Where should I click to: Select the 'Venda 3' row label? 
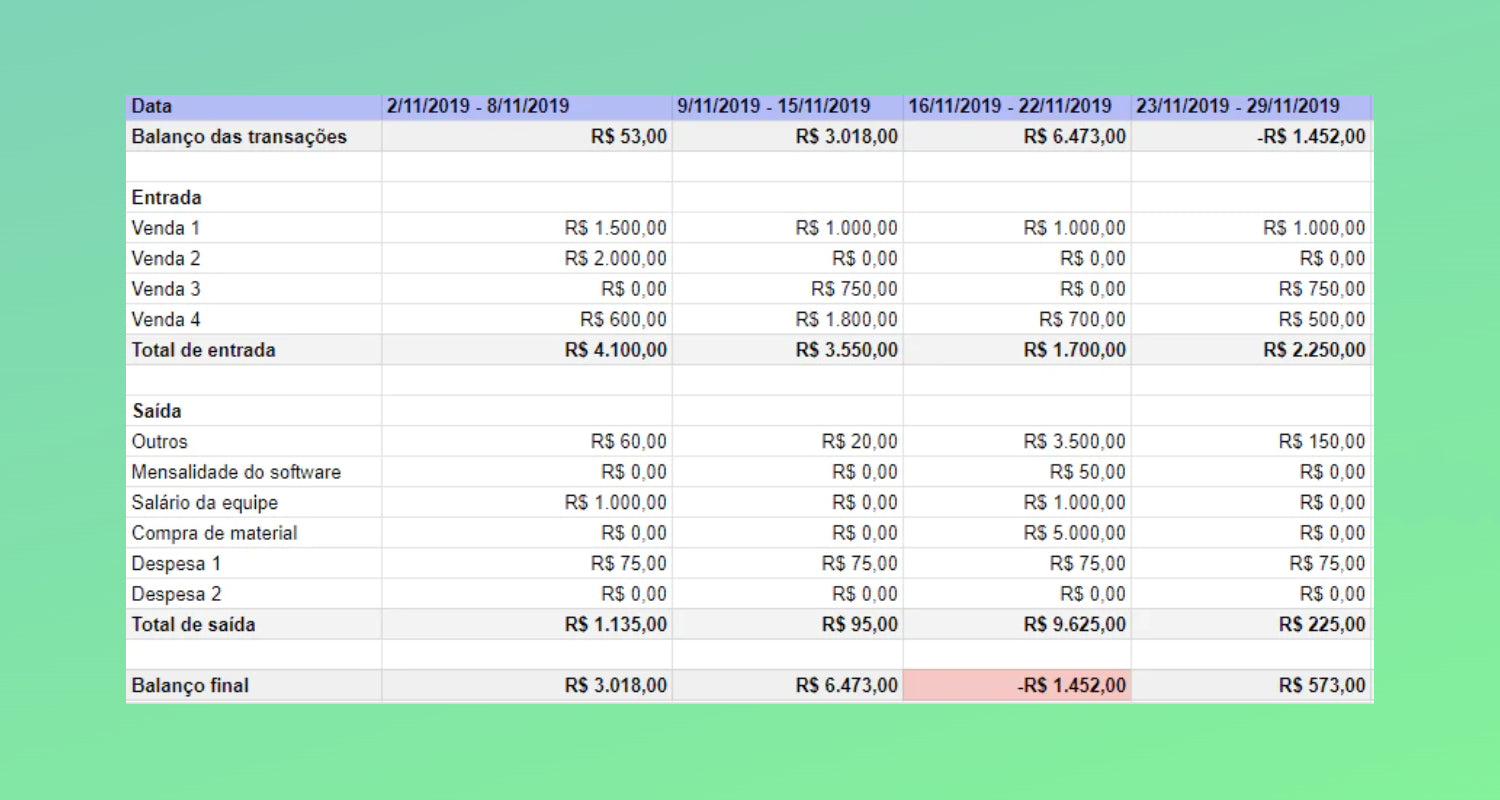point(254,289)
